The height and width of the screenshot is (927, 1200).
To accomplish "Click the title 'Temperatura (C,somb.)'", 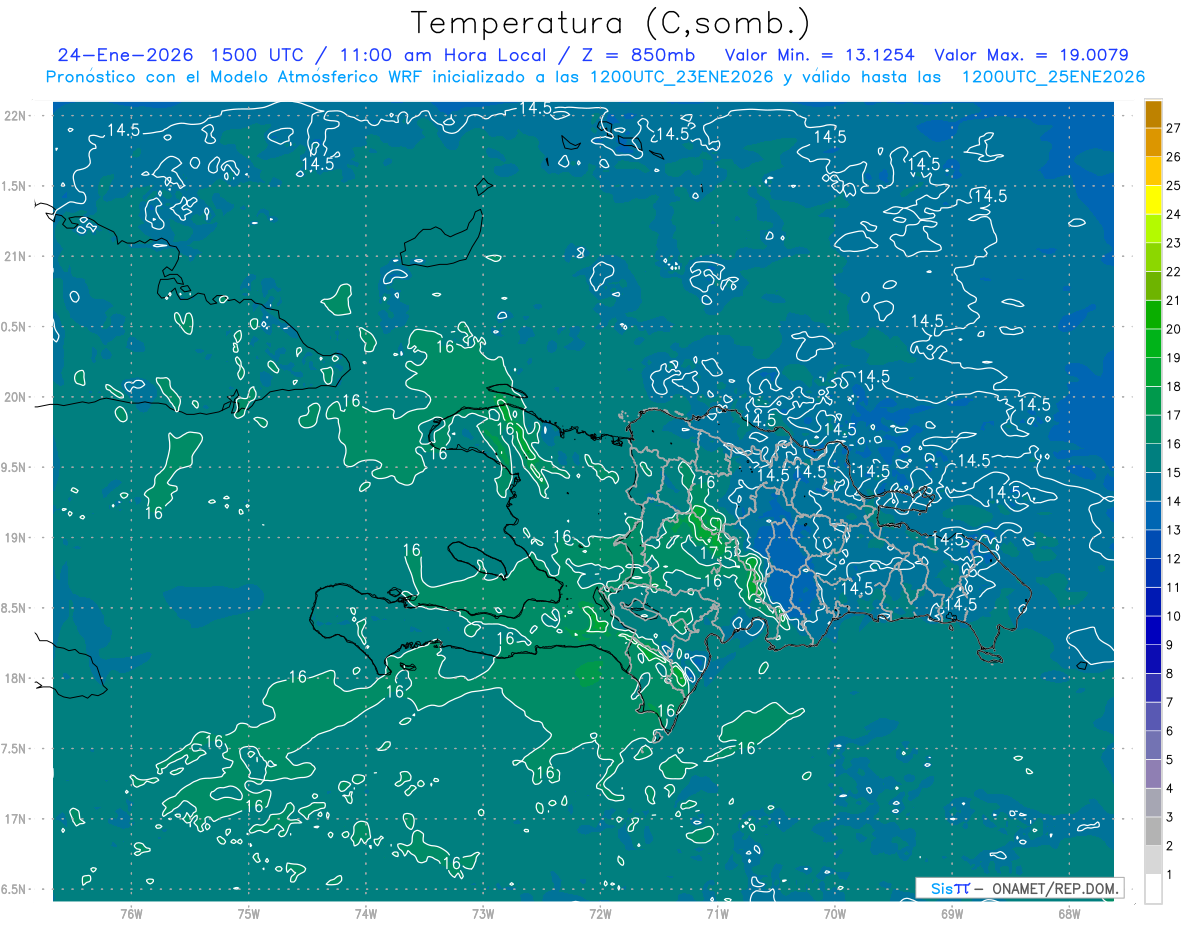I will [610, 22].
